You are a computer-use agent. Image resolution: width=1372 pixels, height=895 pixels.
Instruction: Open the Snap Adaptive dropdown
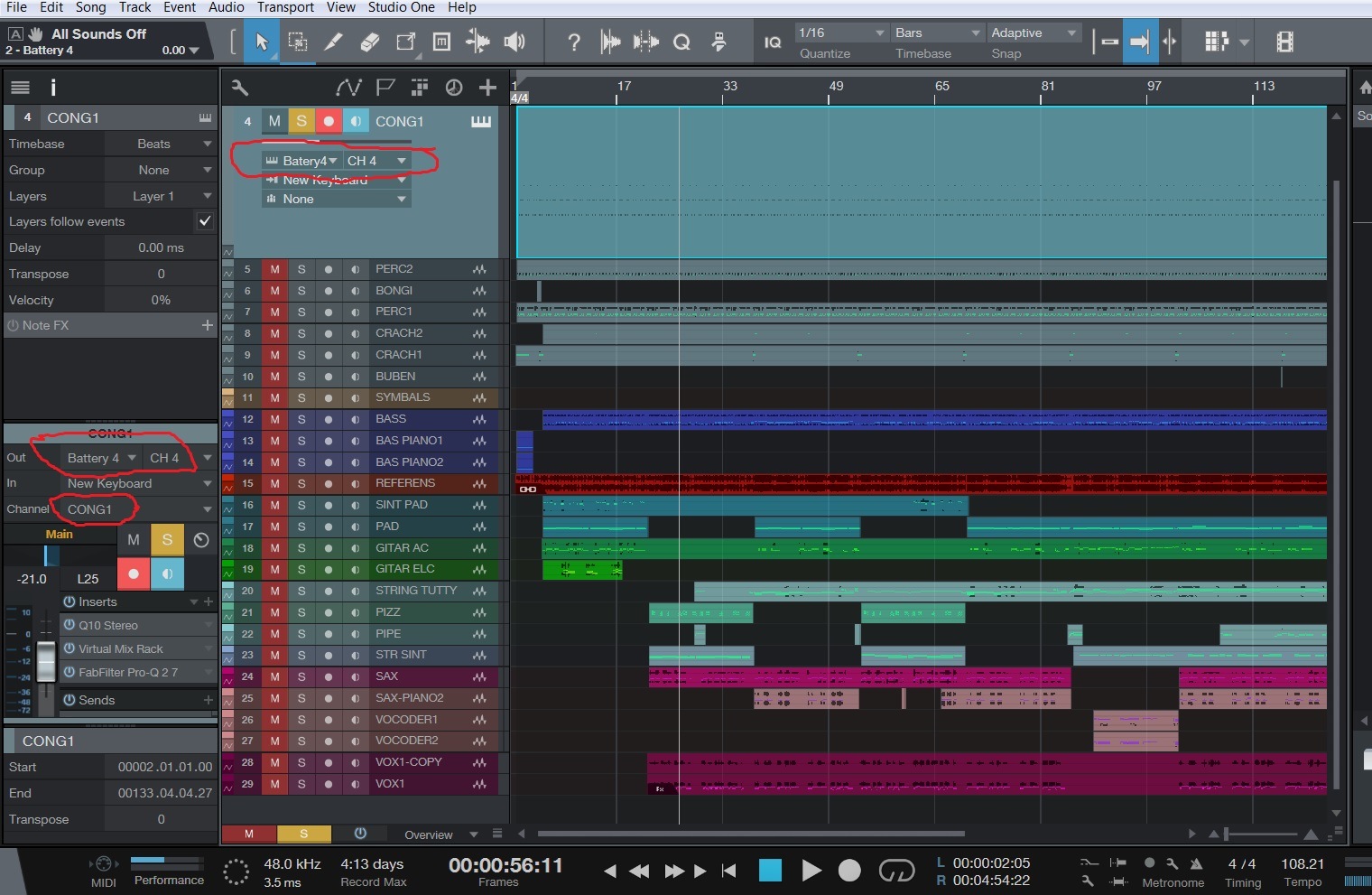1033,33
